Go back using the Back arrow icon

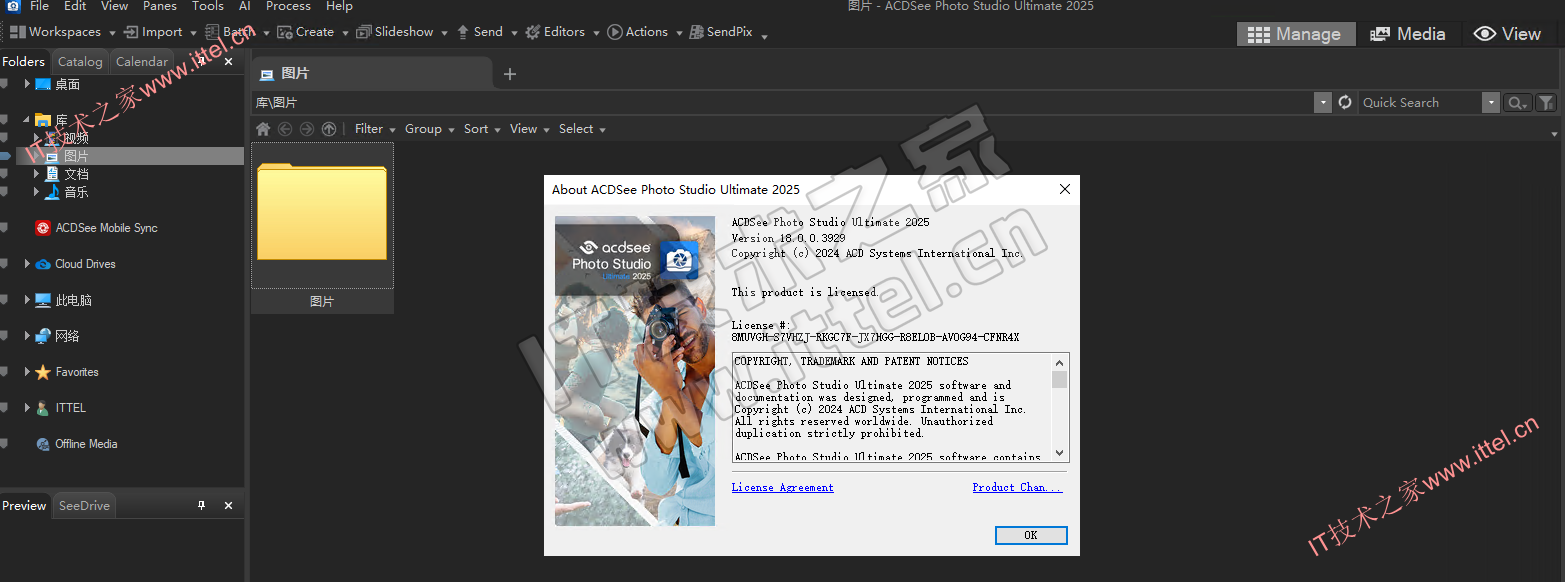tap(285, 129)
